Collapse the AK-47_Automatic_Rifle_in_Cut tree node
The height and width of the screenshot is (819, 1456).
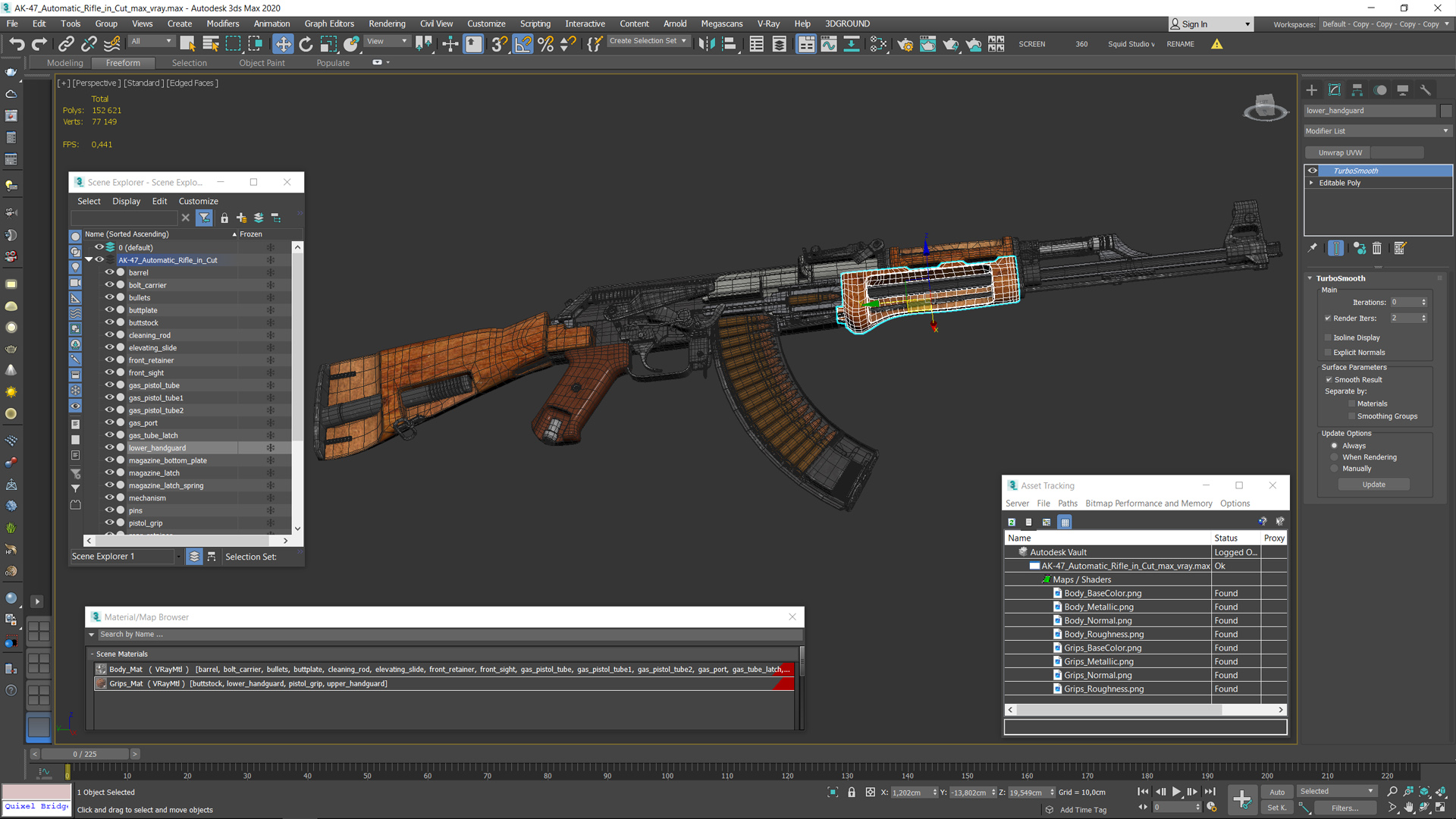coord(89,260)
